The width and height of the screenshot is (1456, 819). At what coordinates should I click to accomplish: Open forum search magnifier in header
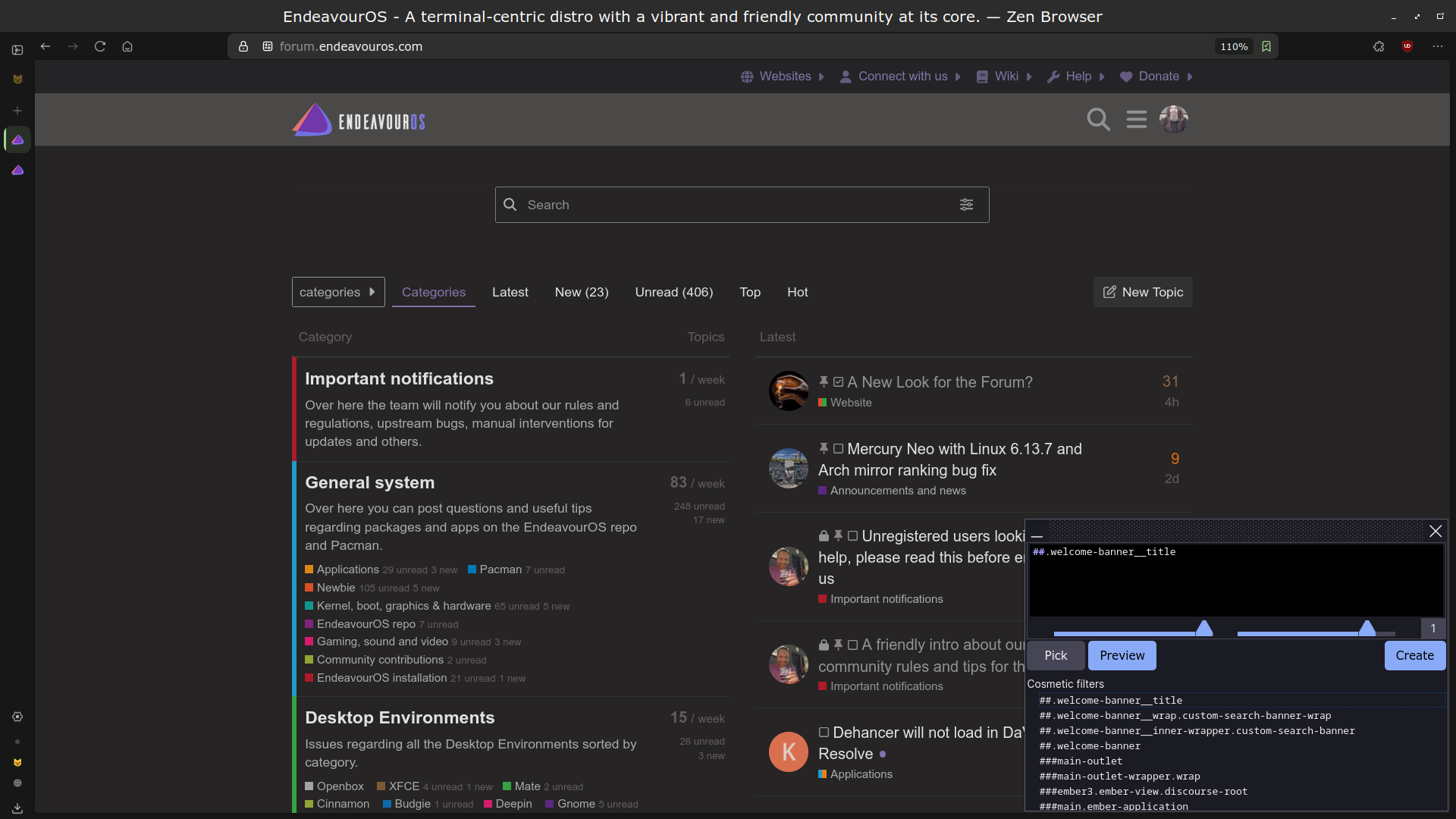(1098, 119)
